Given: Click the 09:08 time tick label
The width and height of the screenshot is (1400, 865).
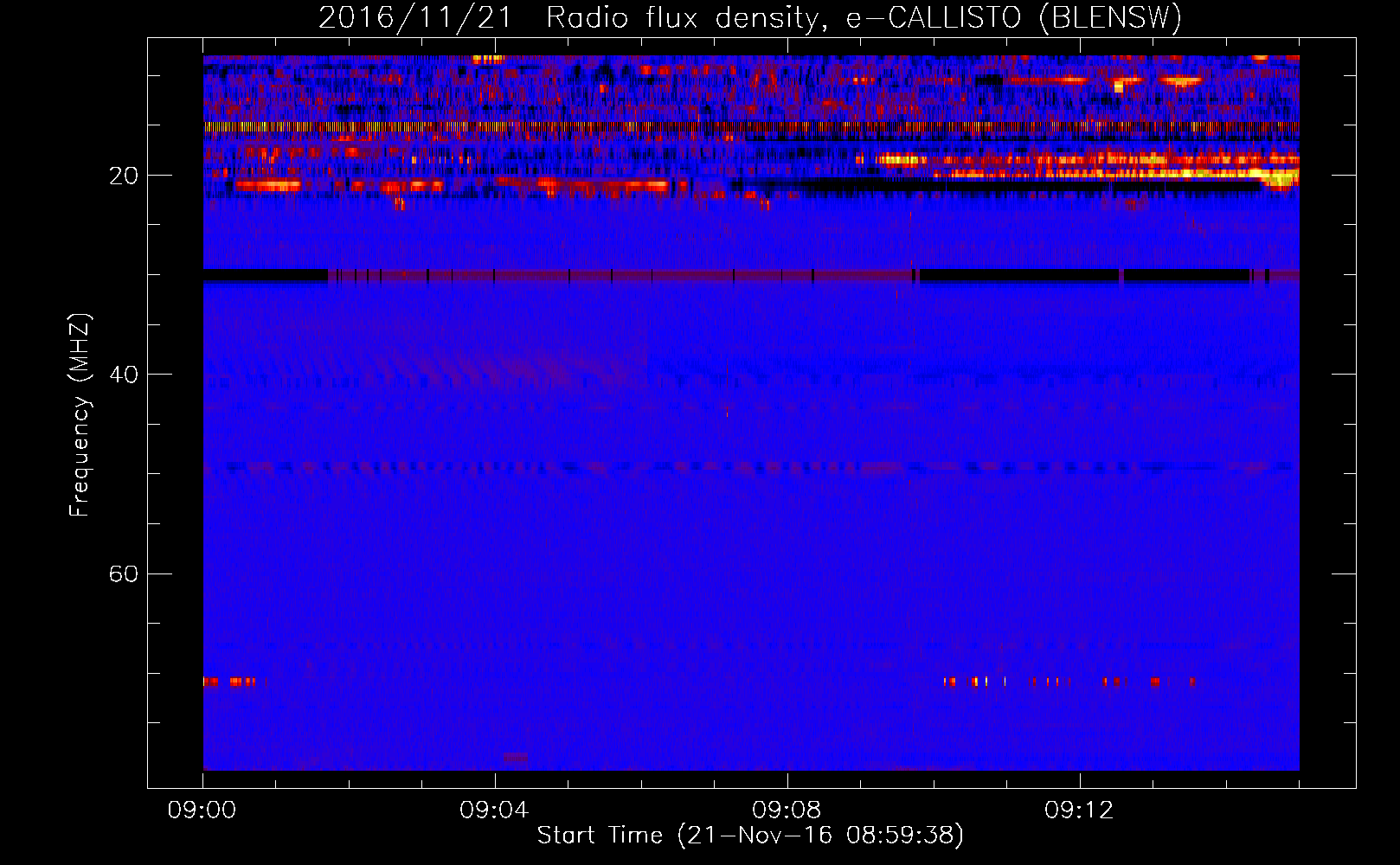Looking at the screenshot, I should (x=787, y=811).
